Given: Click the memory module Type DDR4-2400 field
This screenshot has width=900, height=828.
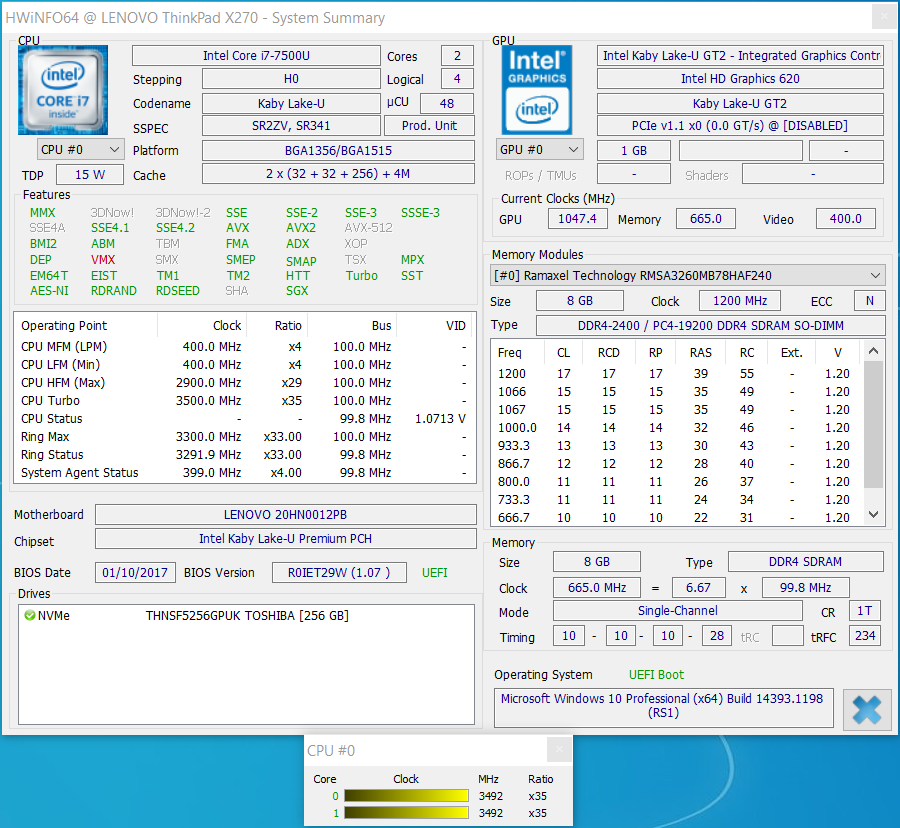Looking at the screenshot, I should click(x=711, y=325).
